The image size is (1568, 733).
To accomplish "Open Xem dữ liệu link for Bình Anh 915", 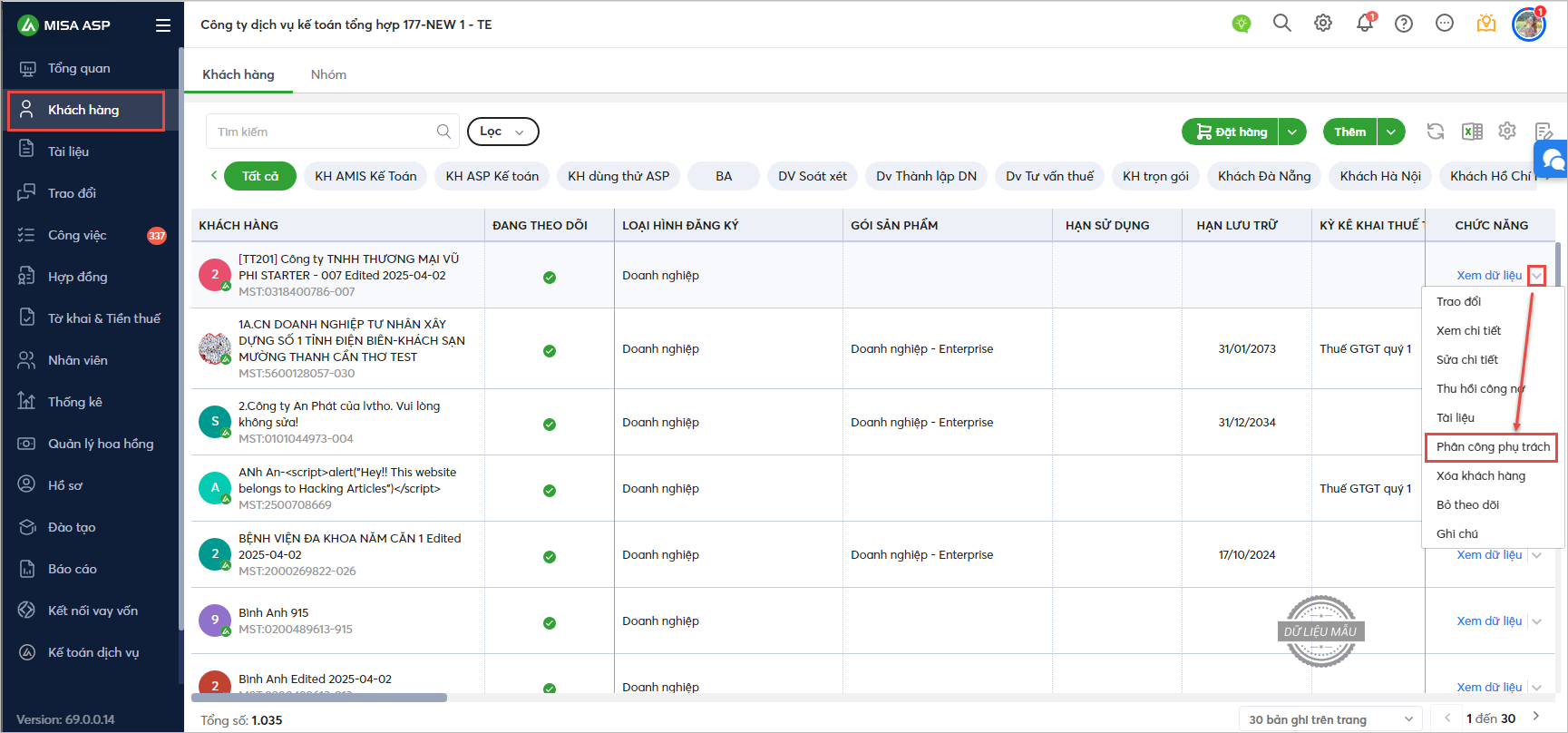I will point(1489,621).
